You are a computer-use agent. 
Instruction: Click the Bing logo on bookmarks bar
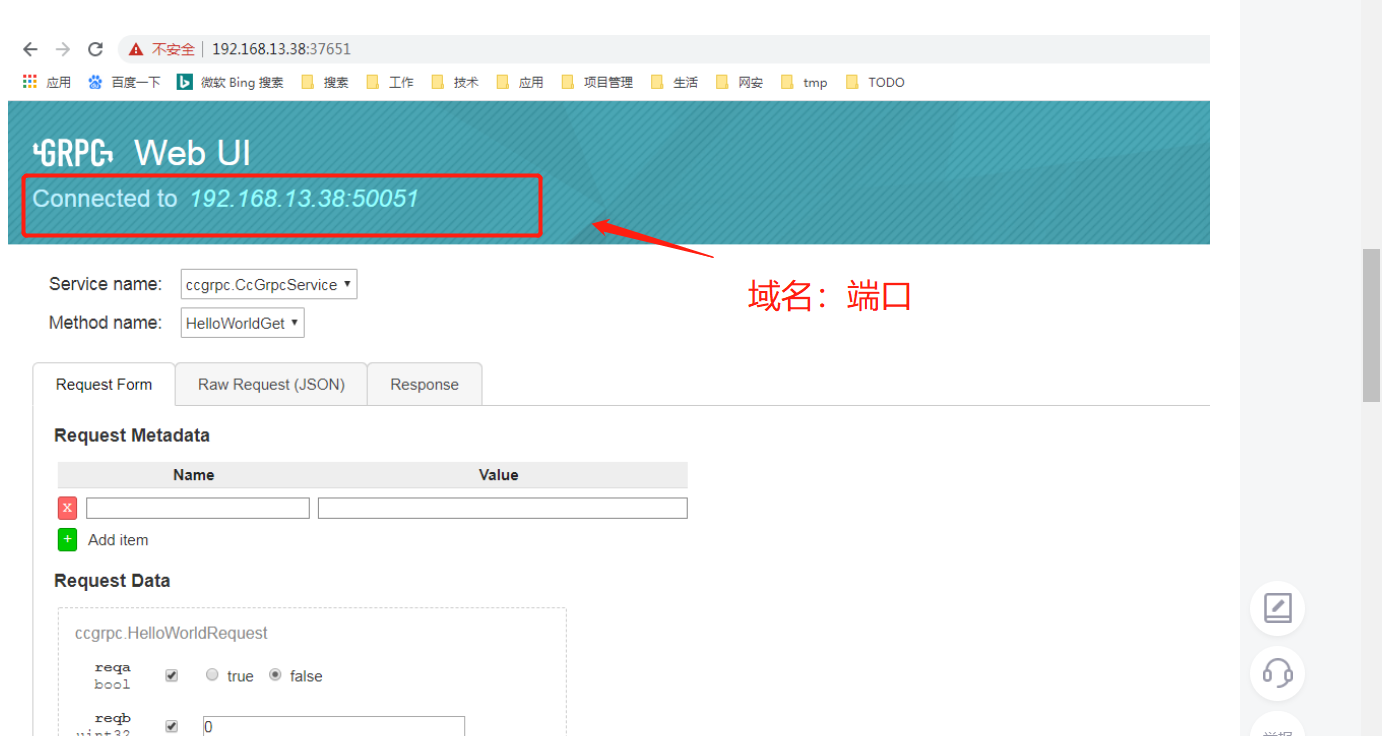[x=184, y=81]
